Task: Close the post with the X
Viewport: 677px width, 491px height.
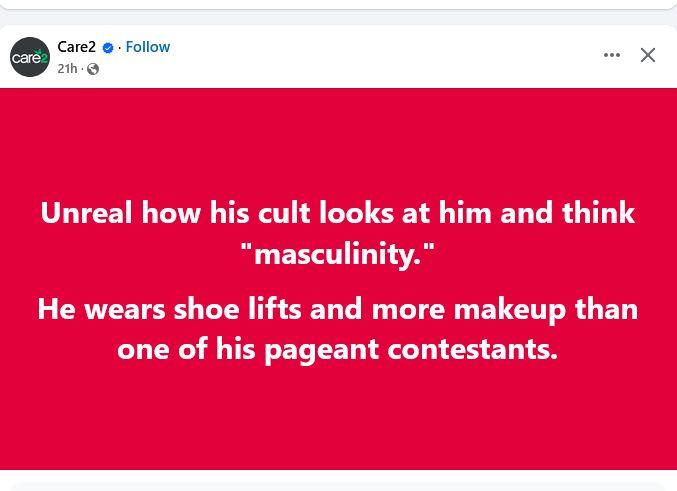Action: pos(648,55)
